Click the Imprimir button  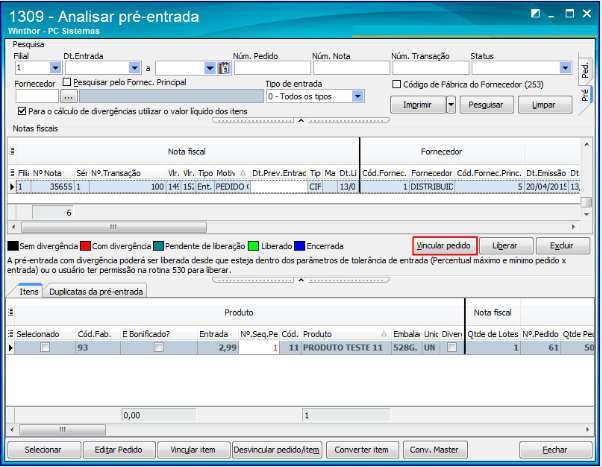pyautogui.click(x=418, y=105)
